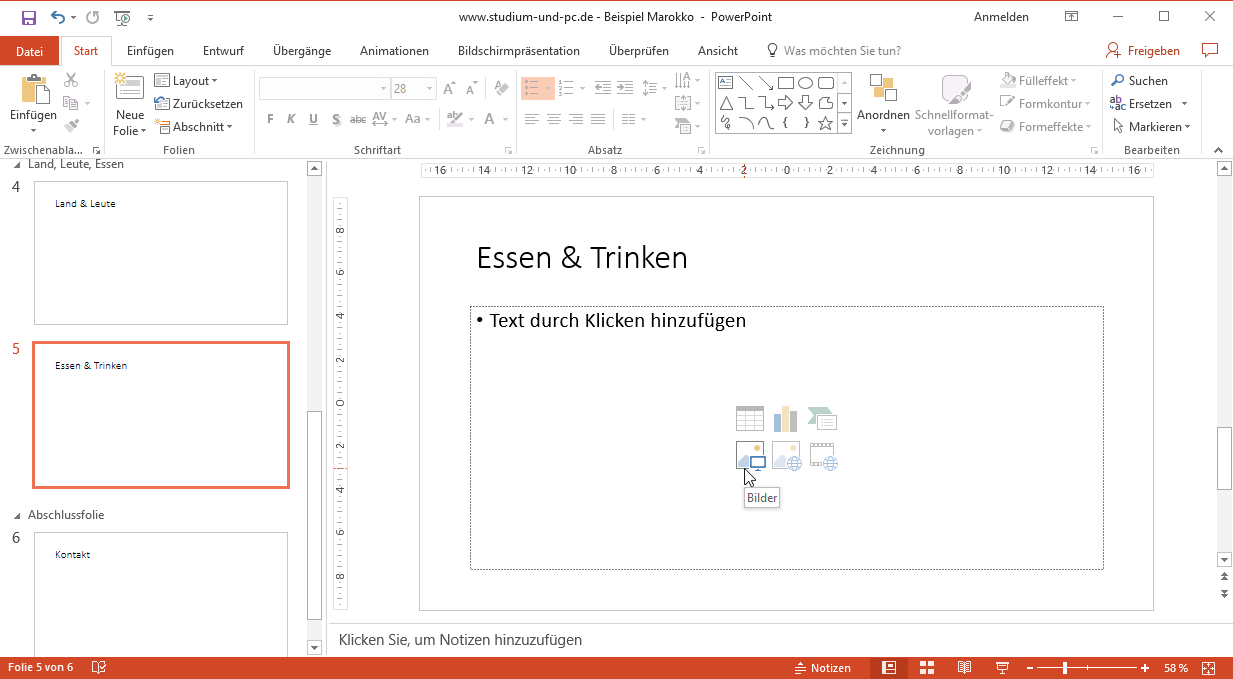Screen dimensions: 1233x679
Task: Open the Datei tab
Action: click(x=30, y=51)
